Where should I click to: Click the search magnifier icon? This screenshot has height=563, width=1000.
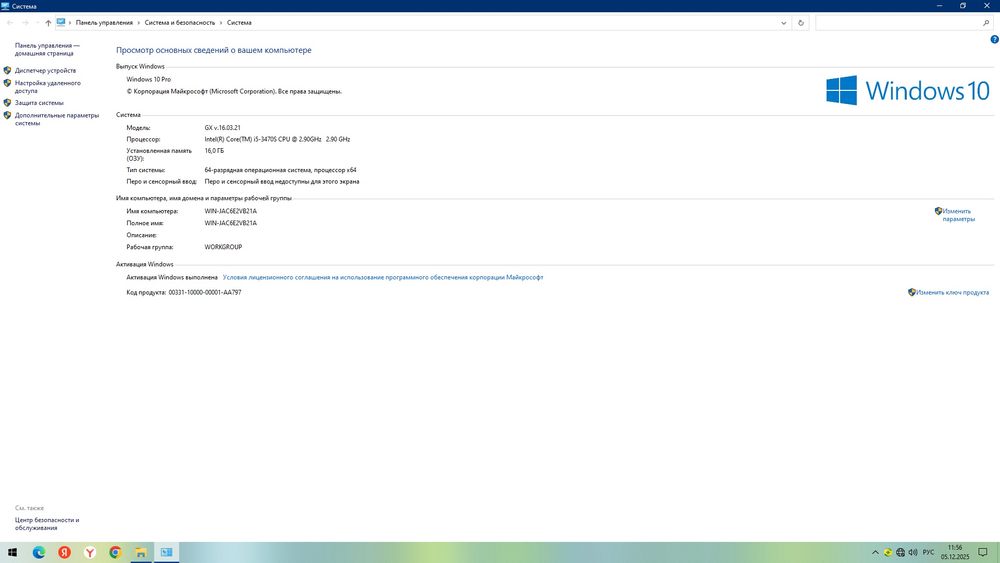(x=986, y=22)
